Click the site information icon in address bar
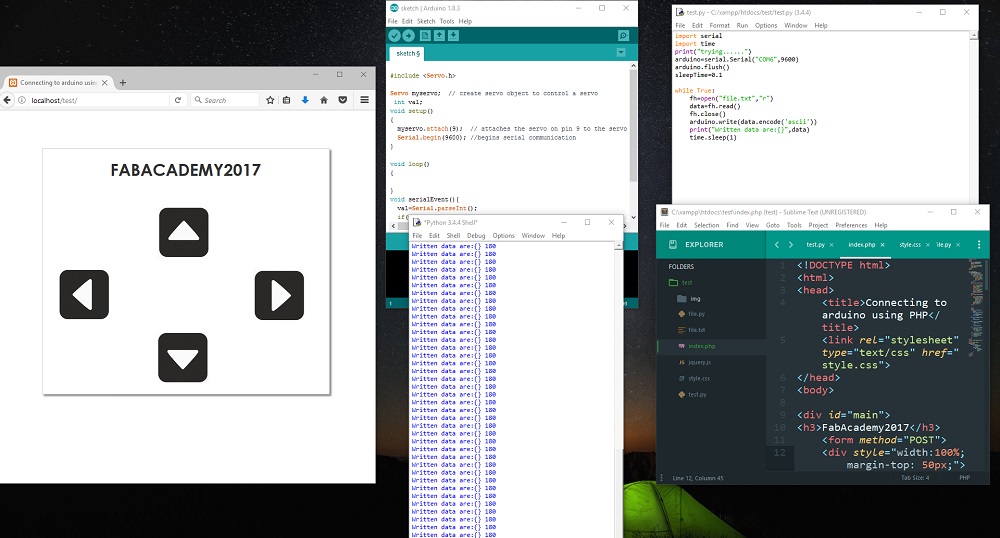This screenshot has height=538, width=1000. (x=22, y=100)
